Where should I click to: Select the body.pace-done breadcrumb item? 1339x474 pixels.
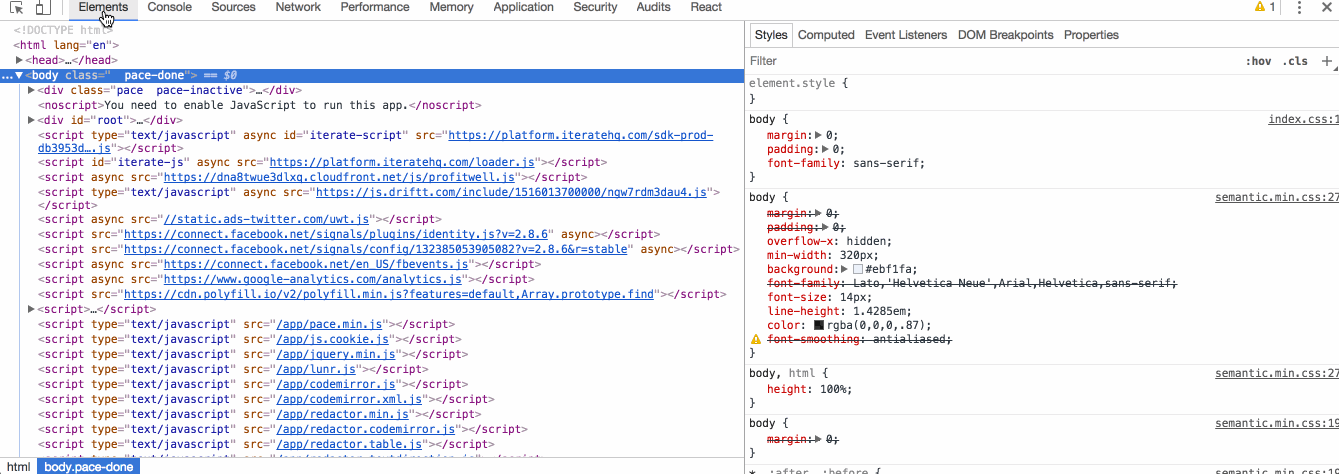click(88, 467)
